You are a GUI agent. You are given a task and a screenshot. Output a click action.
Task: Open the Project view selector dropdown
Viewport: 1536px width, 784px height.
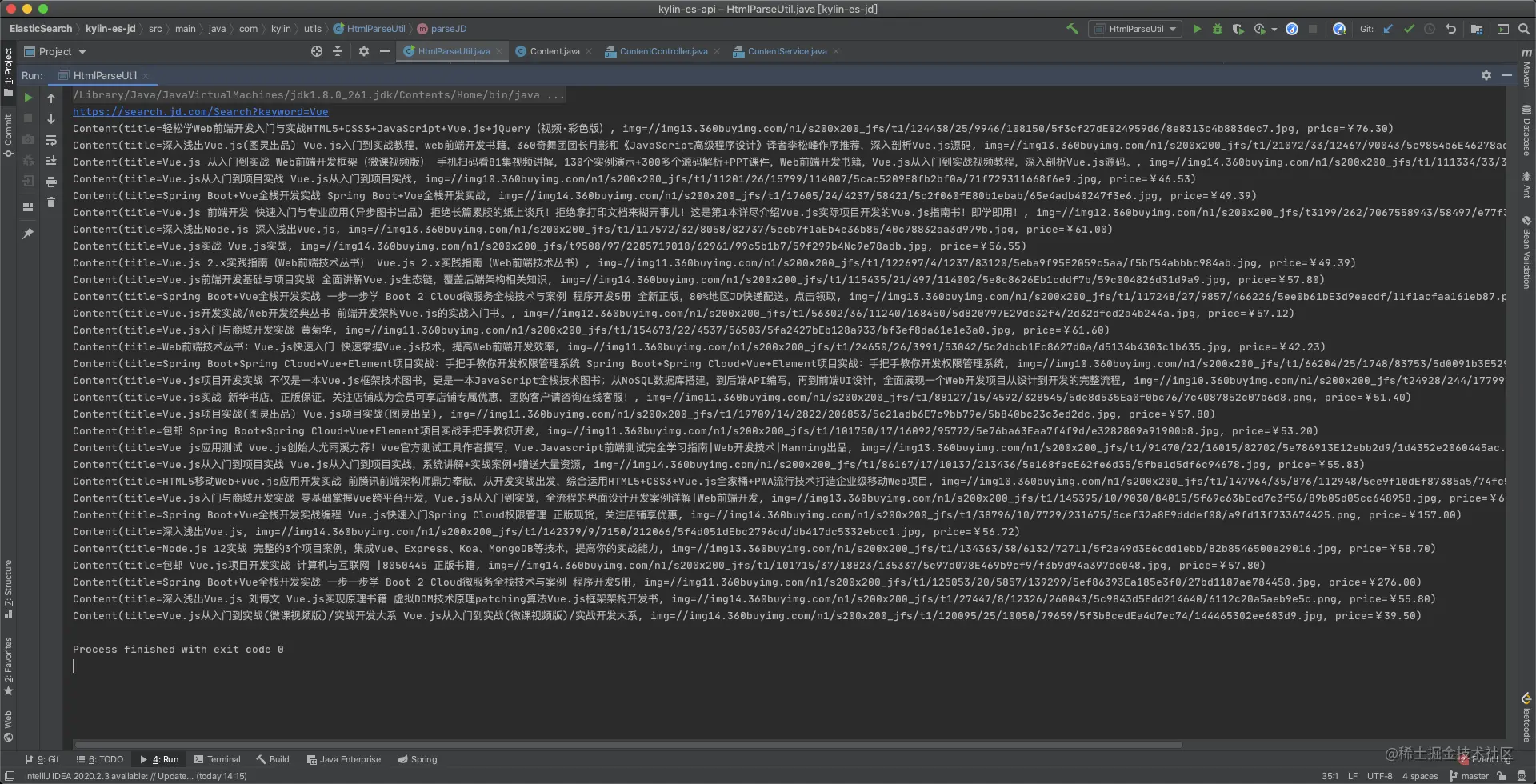tap(55, 51)
